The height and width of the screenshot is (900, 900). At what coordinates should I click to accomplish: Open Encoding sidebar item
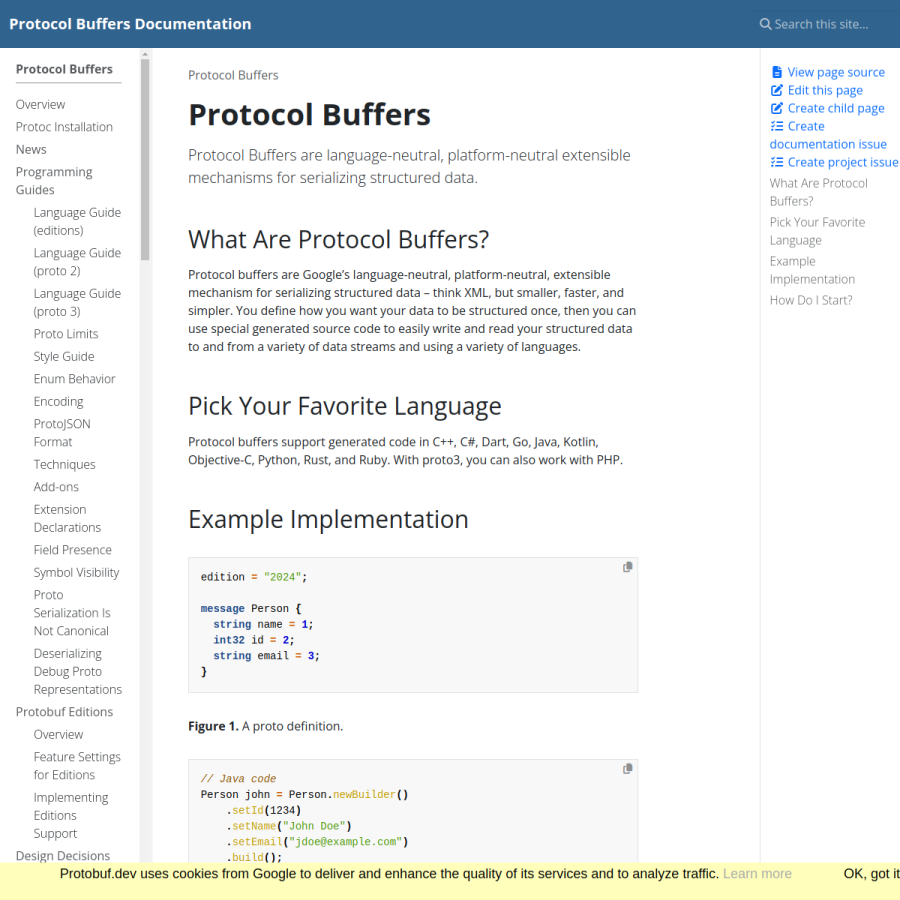(59, 401)
